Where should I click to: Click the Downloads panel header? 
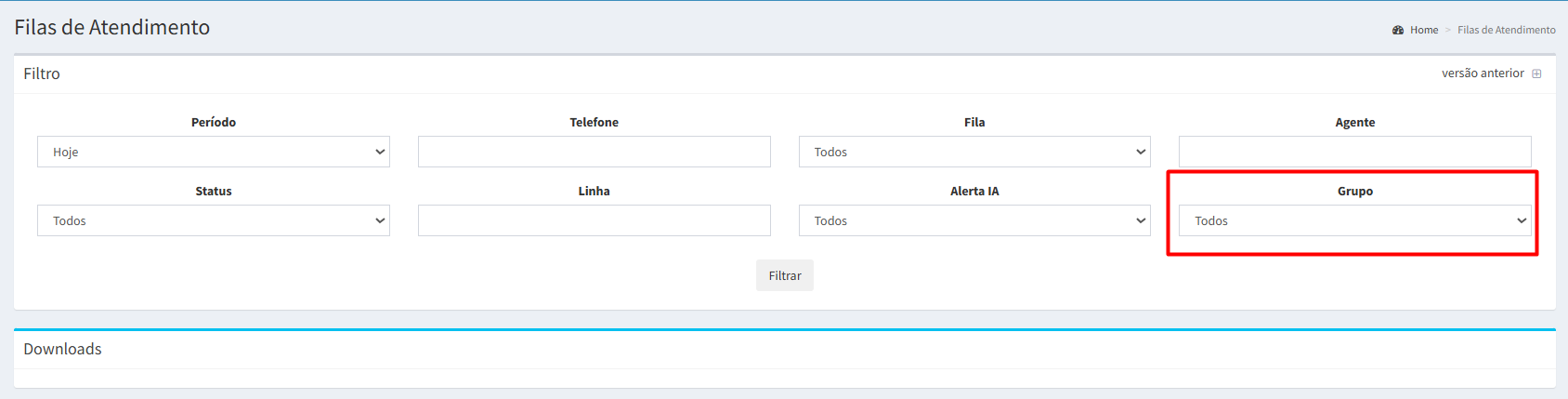(x=62, y=349)
